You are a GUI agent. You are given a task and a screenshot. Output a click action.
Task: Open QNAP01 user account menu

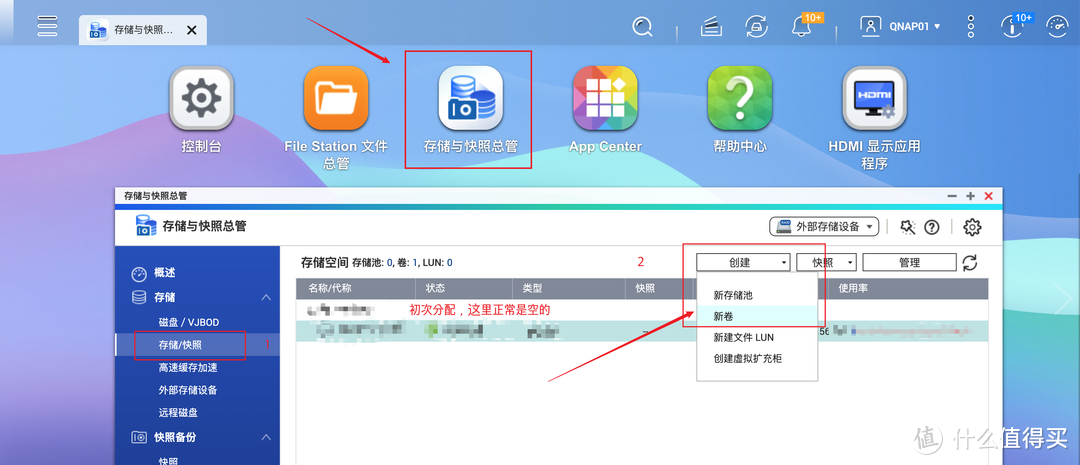click(x=900, y=26)
